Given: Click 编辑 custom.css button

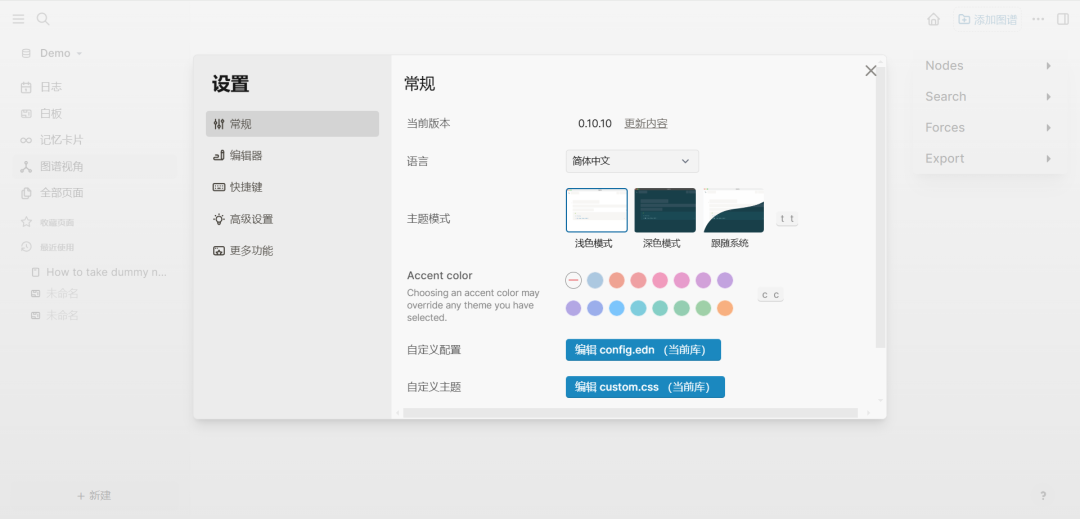Looking at the screenshot, I should pyautogui.click(x=645, y=387).
